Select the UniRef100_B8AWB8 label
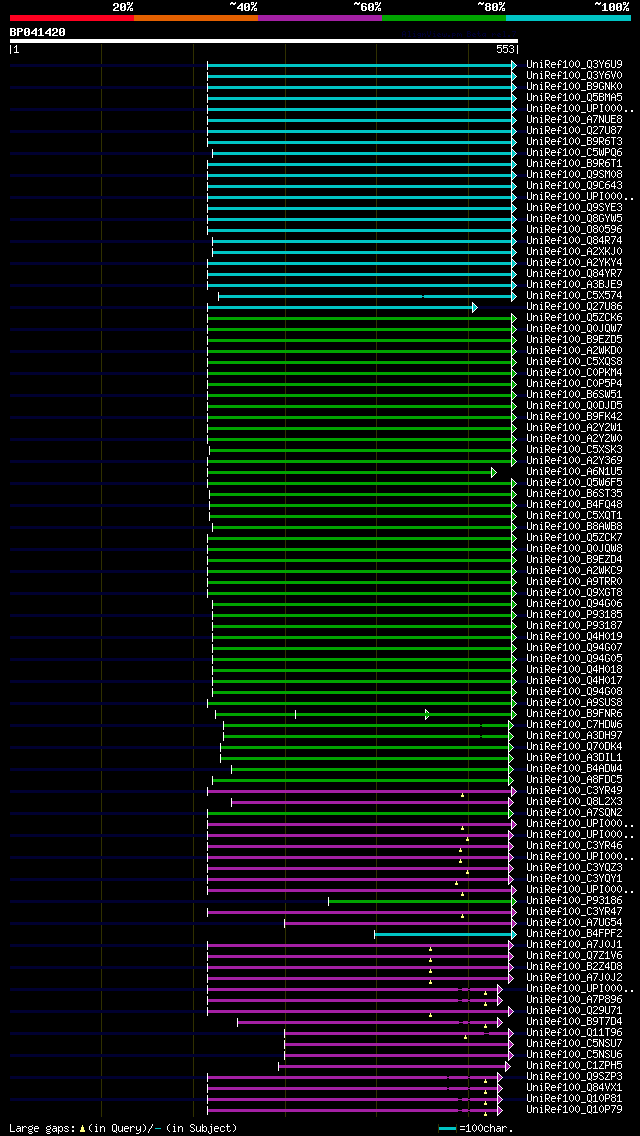This screenshot has width=640, height=1136. tap(574, 526)
